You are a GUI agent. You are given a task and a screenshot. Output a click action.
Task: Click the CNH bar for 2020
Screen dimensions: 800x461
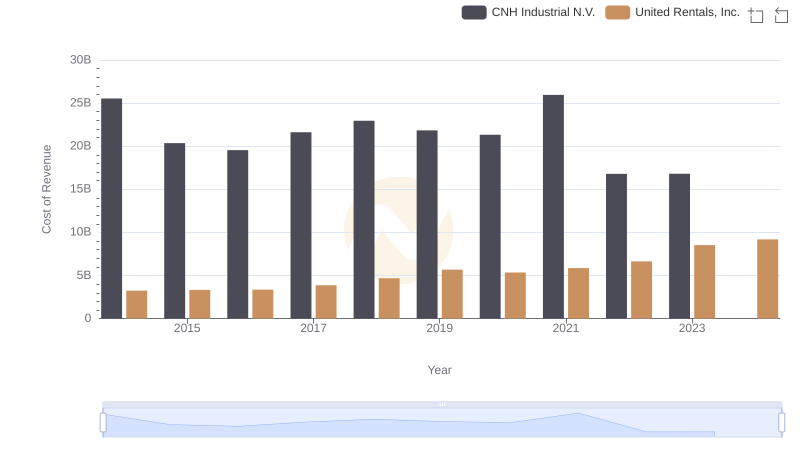(x=490, y=226)
